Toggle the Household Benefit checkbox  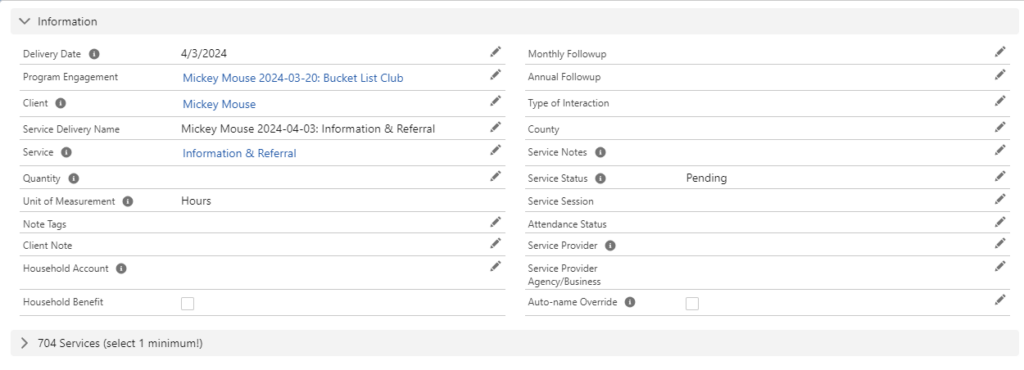pos(187,303)
